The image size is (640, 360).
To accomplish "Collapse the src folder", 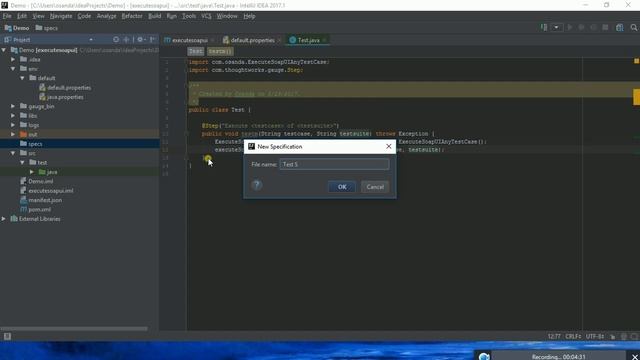I will (x=13, y=153).
